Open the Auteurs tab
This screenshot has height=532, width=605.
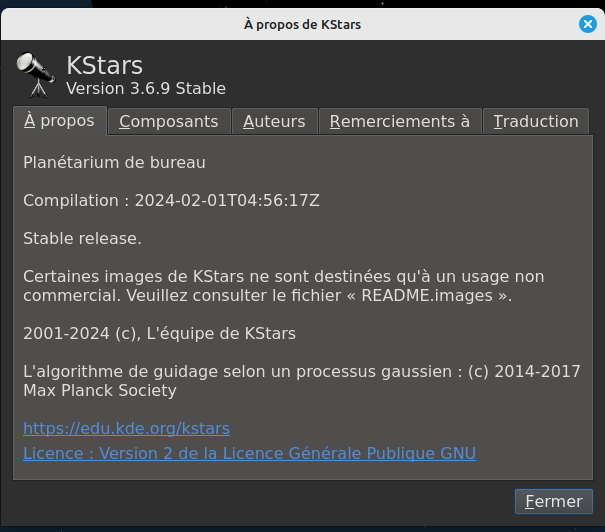coord(274,122)
